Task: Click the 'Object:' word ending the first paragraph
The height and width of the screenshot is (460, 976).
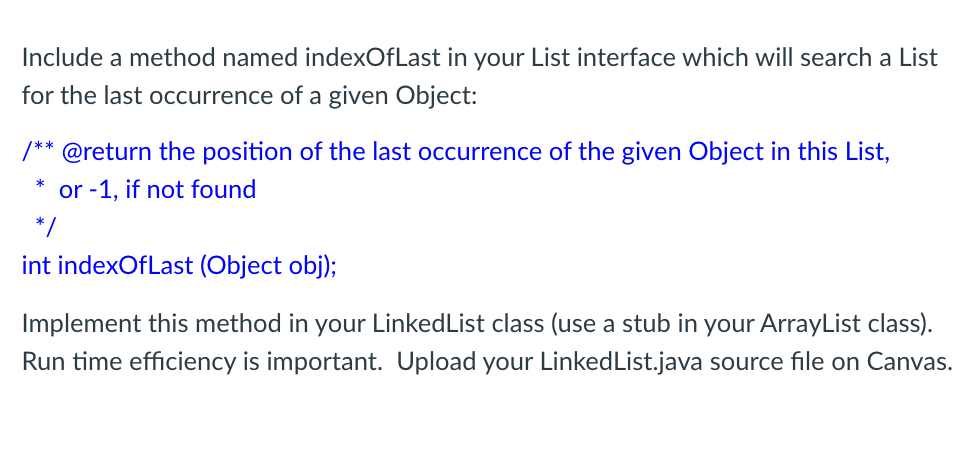Action: (436, 96)
